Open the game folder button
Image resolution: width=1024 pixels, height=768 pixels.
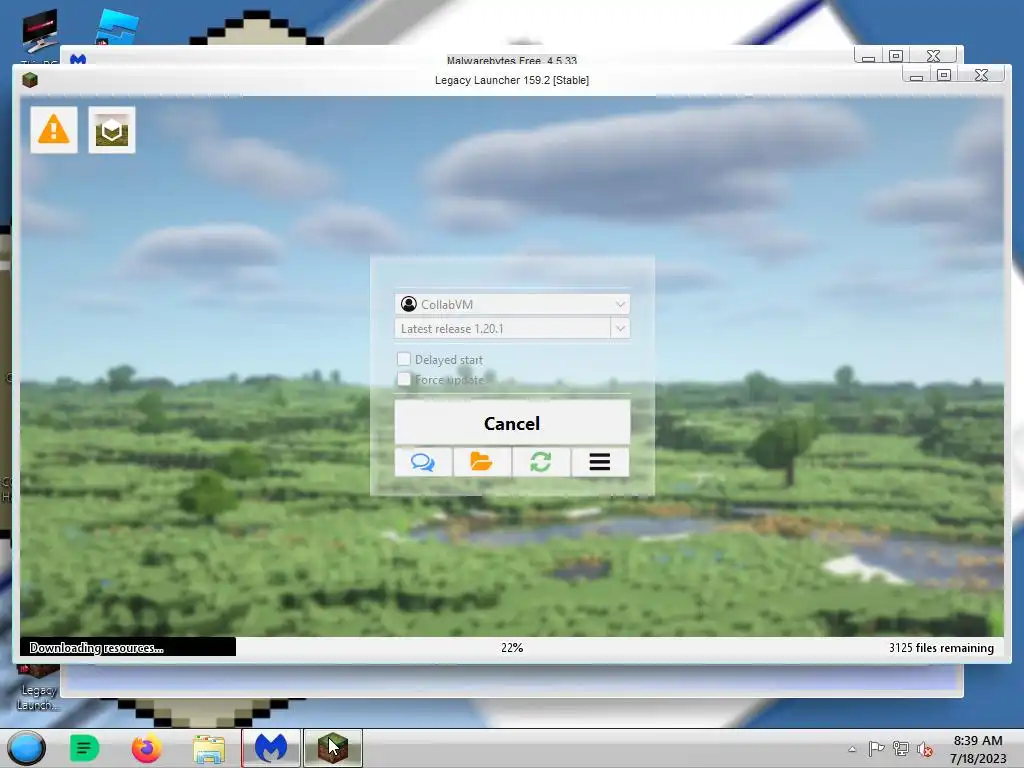[x=482, y=462]
